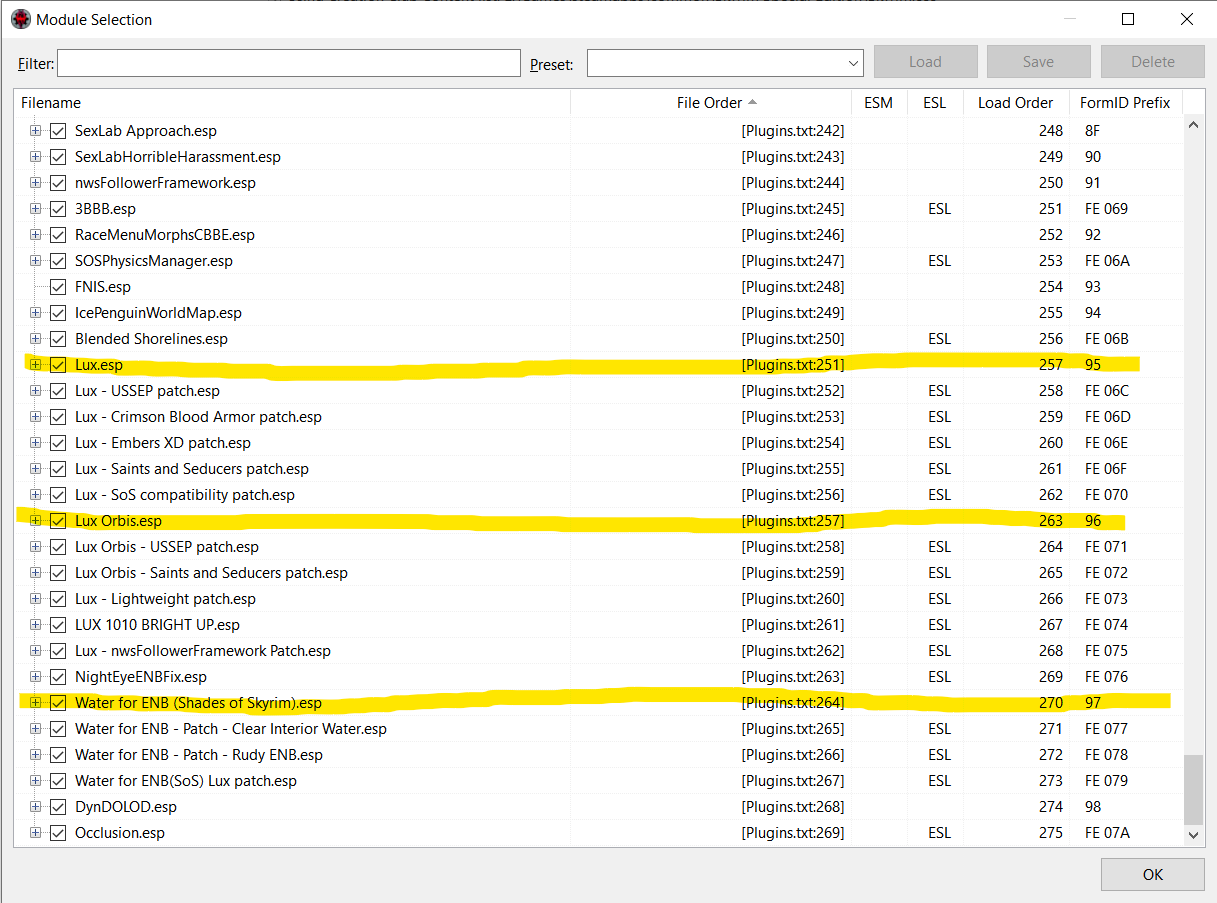Image resolution: width=1217 pixels, height=903 pixels.
Task: Confirm module selection with OK
Action: (1152, 874)
